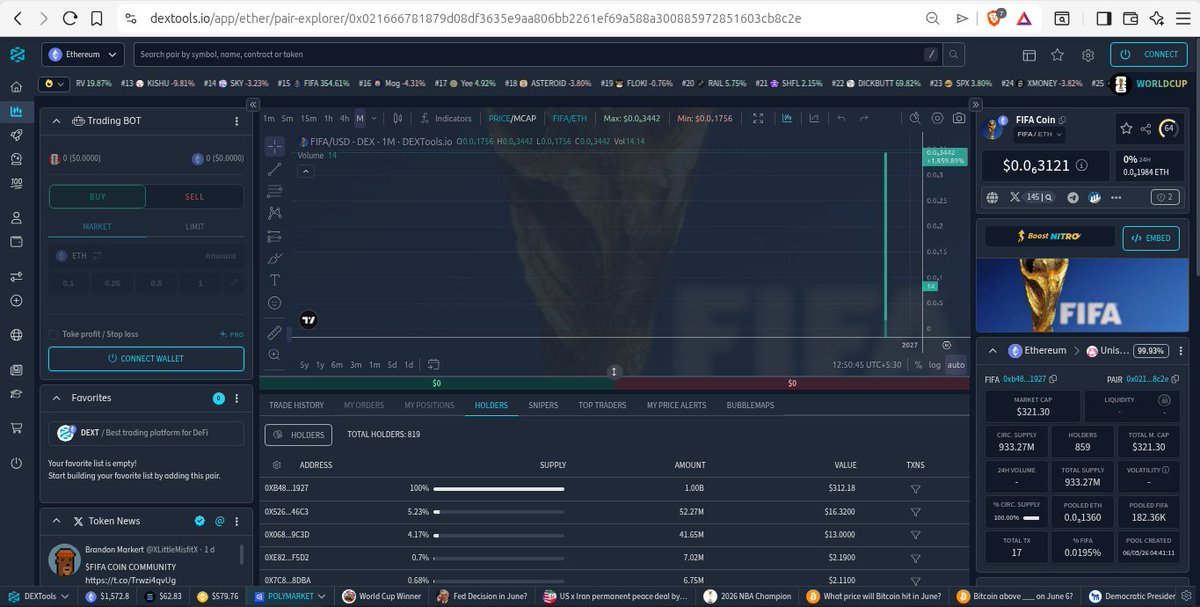Open the globe sidebar icon

point(16,335)
